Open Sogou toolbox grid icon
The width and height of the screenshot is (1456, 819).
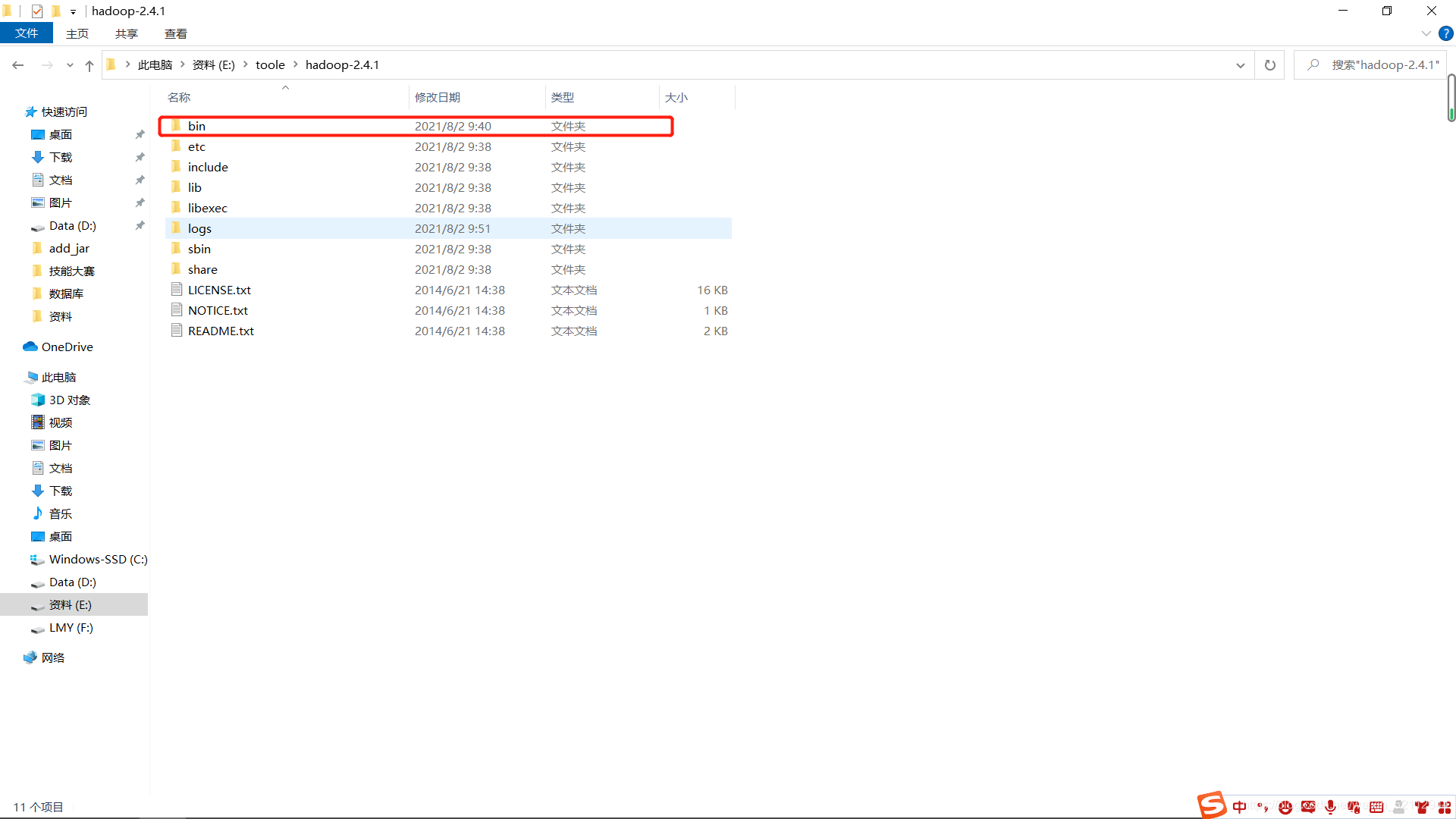pos(1445,807)
